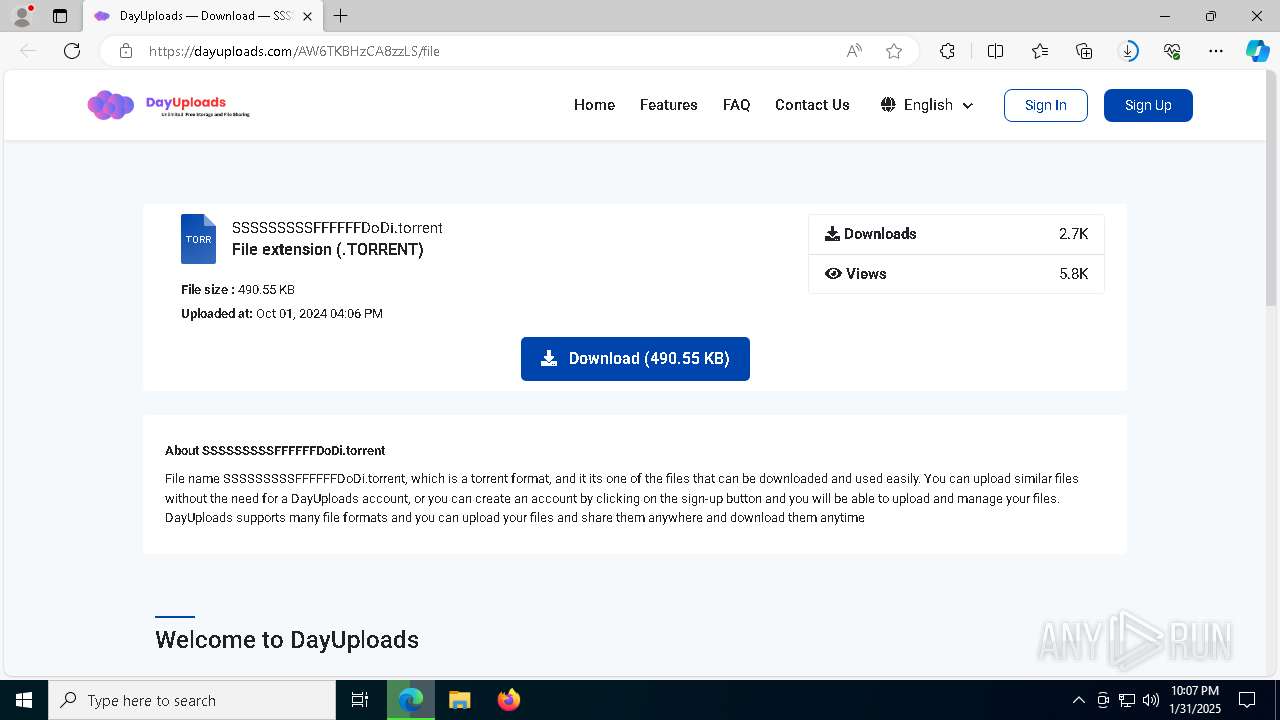Add this page to favorites

tap(894, 51)
